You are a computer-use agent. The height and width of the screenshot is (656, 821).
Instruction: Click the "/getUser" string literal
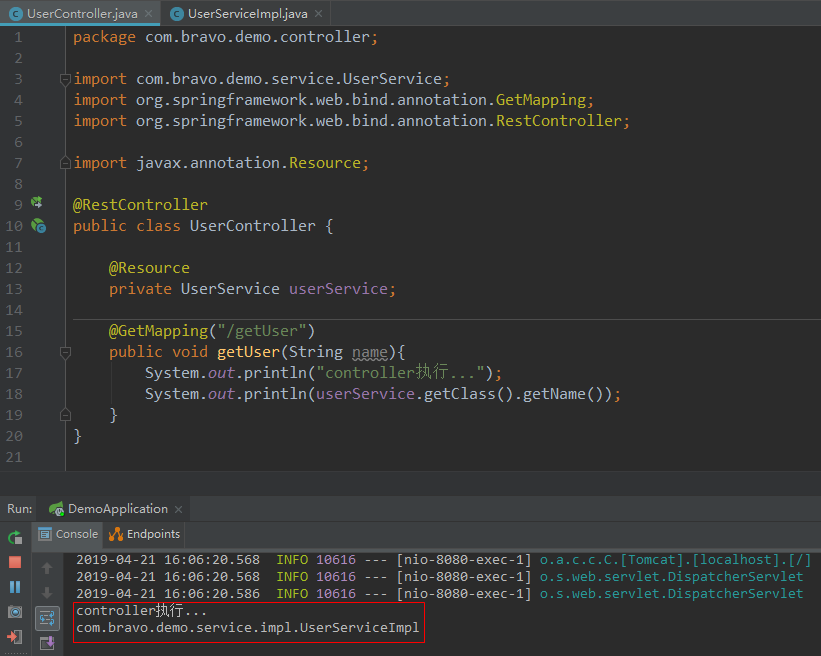coord(262,331)
